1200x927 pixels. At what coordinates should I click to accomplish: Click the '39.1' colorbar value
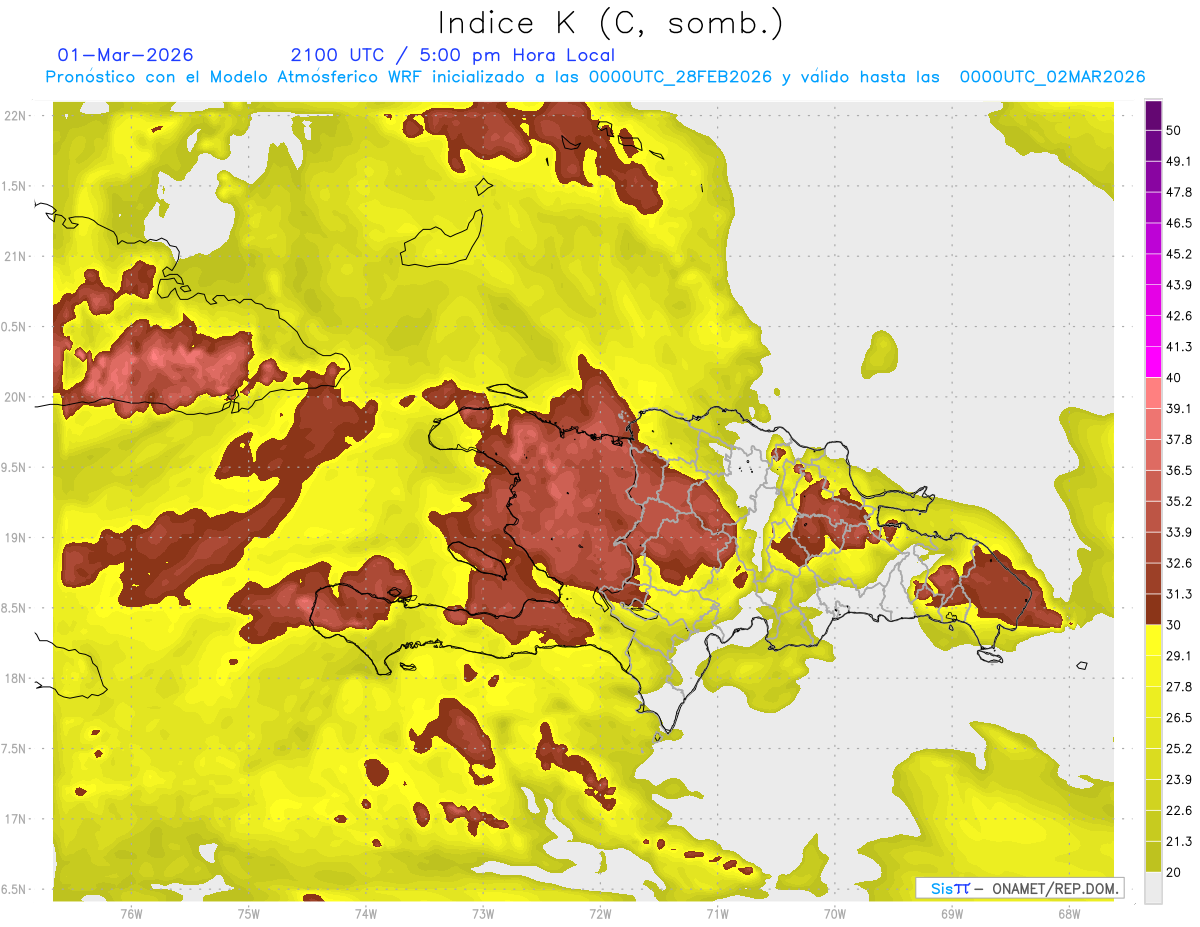point(1179,408)
